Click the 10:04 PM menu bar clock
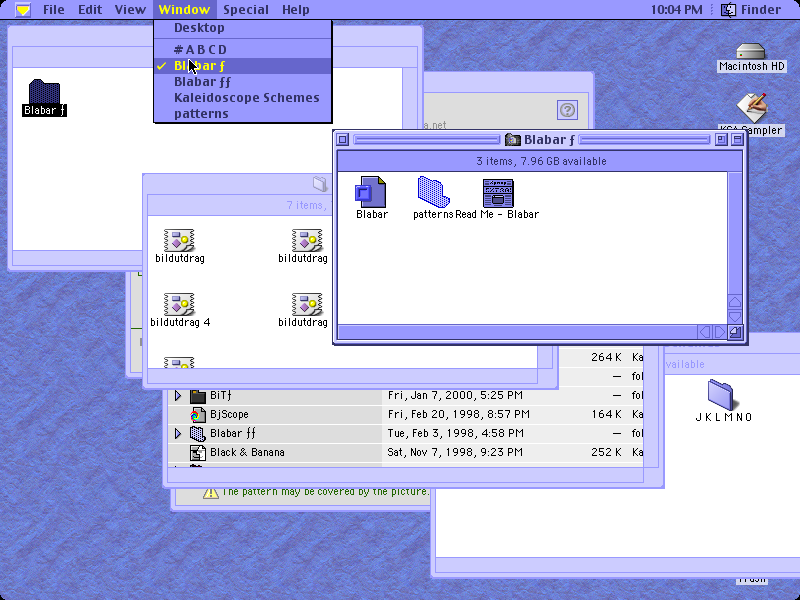800x600 pixels. pyautogui.click(x=677, y=10)
